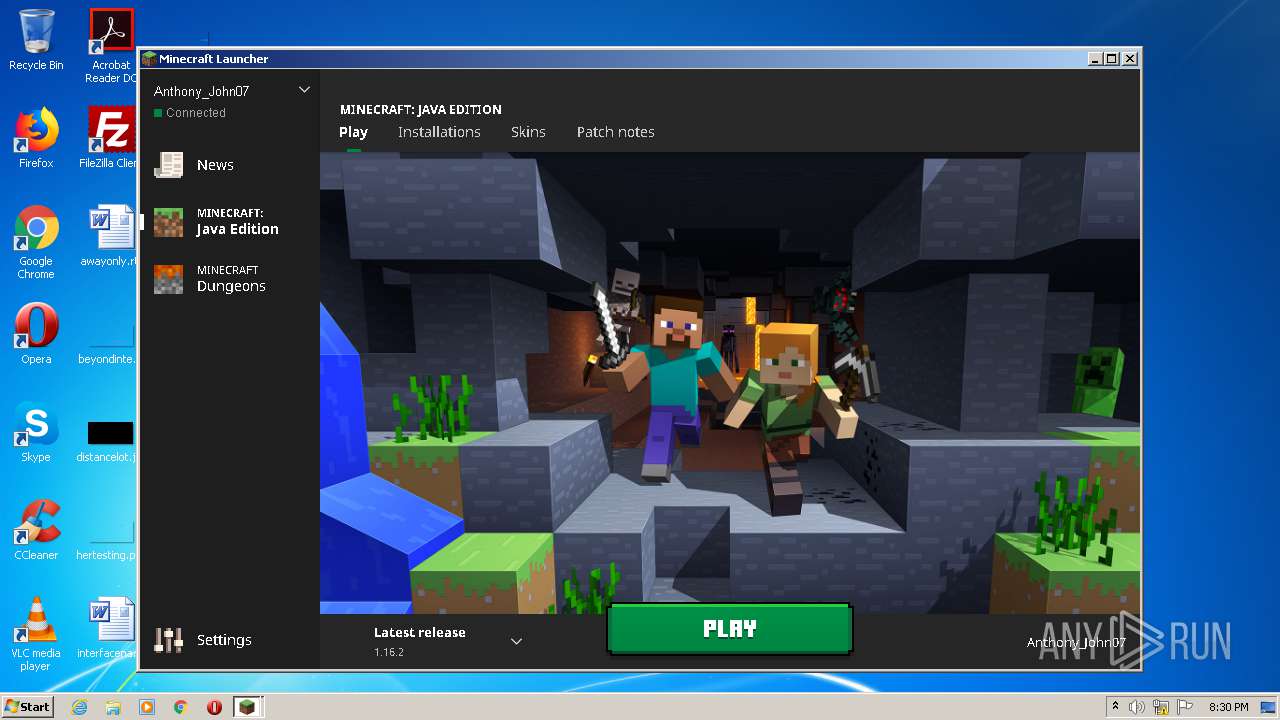The width and height of the screenshot is (1280, 720).
Task: Switch to the Installations tab
Action: 439,132
